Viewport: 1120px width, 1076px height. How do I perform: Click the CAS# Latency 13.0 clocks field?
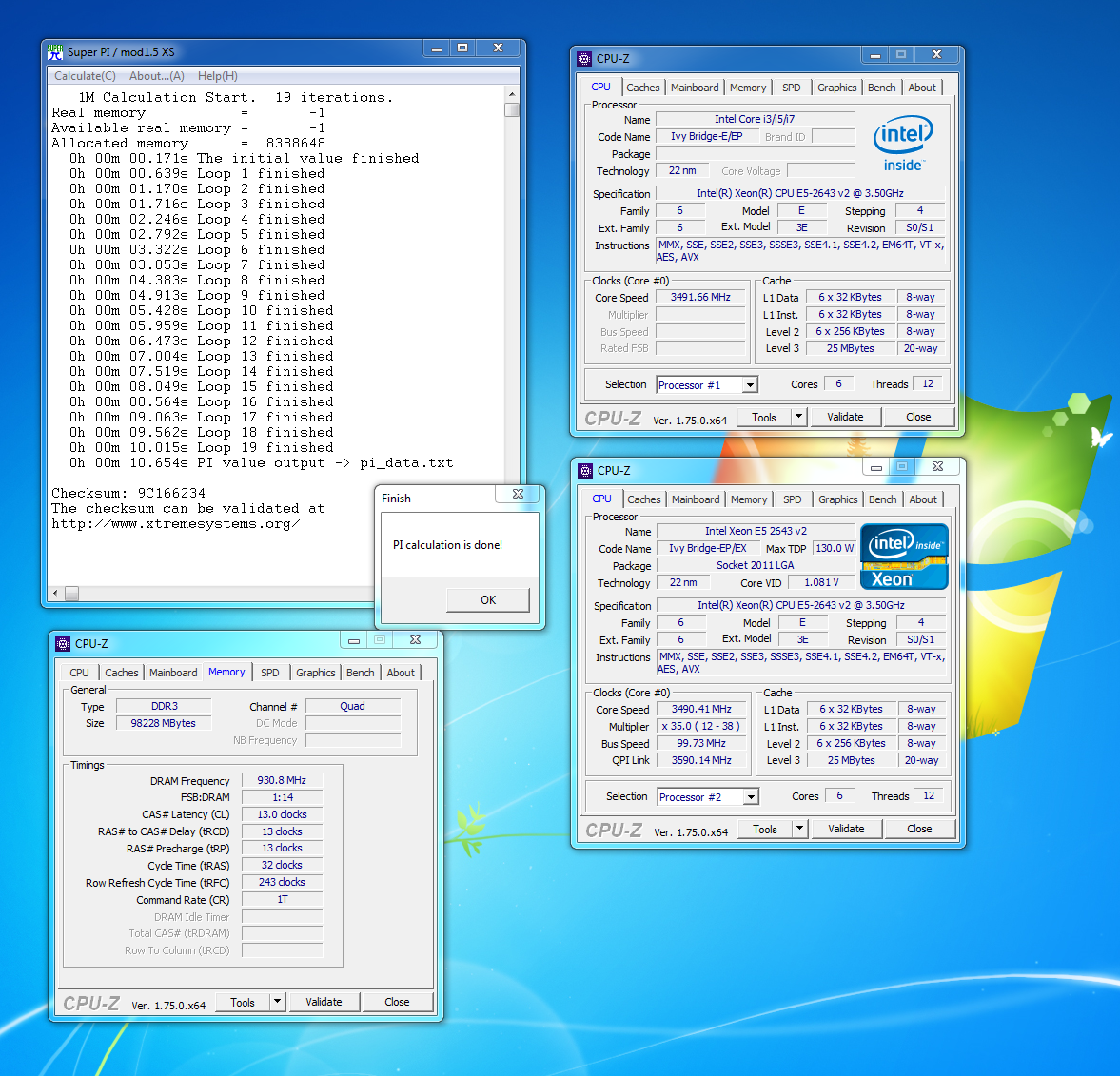tap(283, 814)
